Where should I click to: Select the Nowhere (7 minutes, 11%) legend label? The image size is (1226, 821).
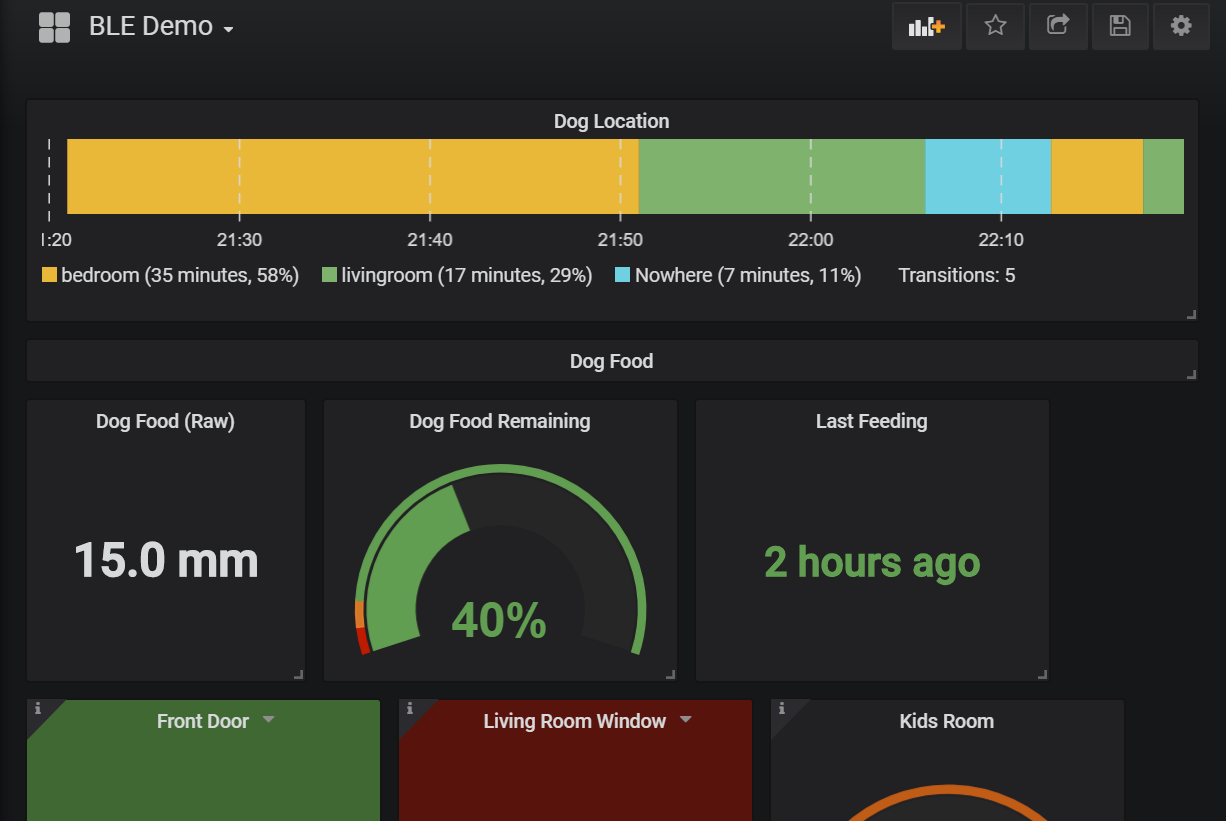[748, 275]
